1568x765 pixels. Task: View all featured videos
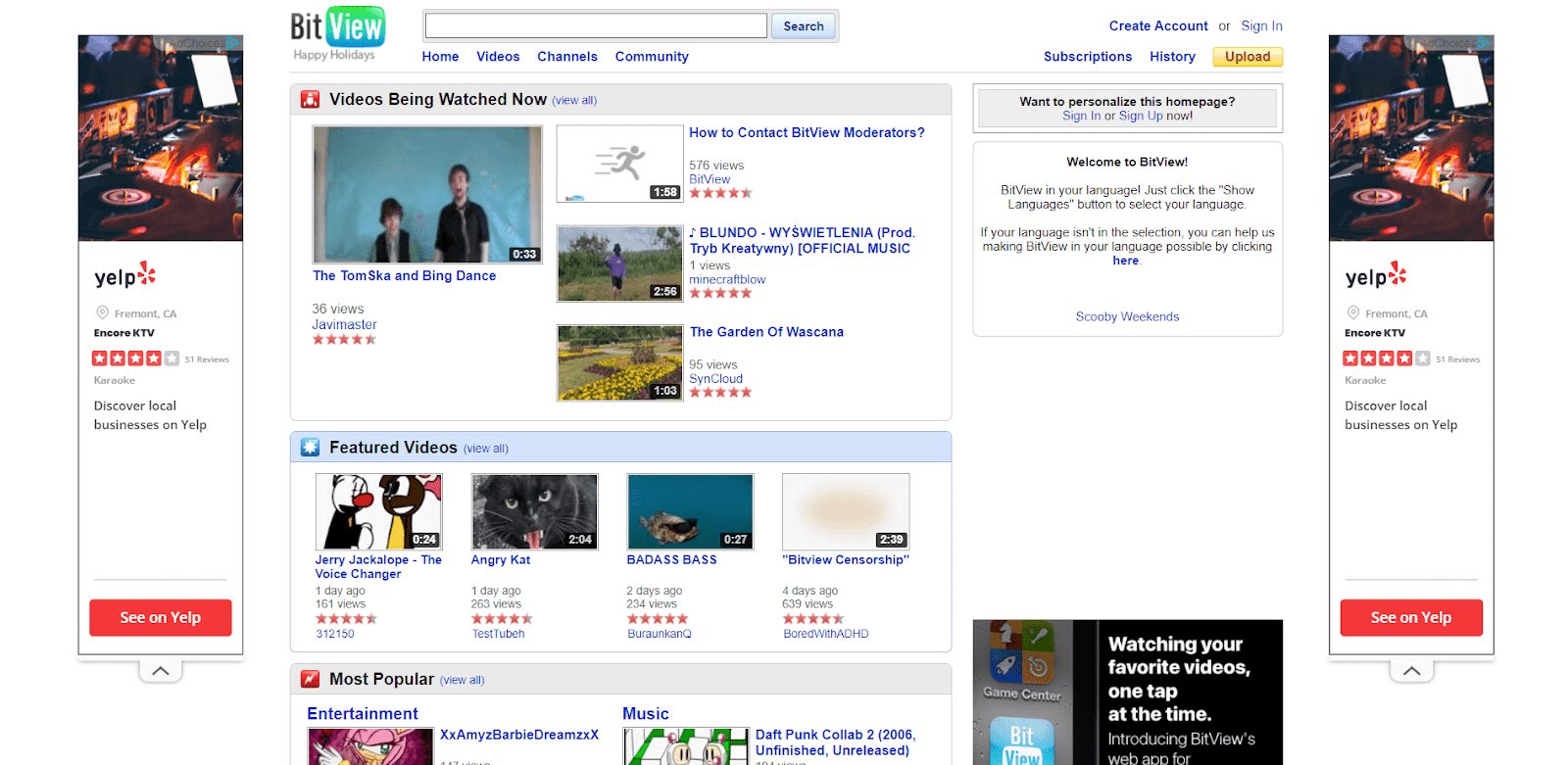486,449
